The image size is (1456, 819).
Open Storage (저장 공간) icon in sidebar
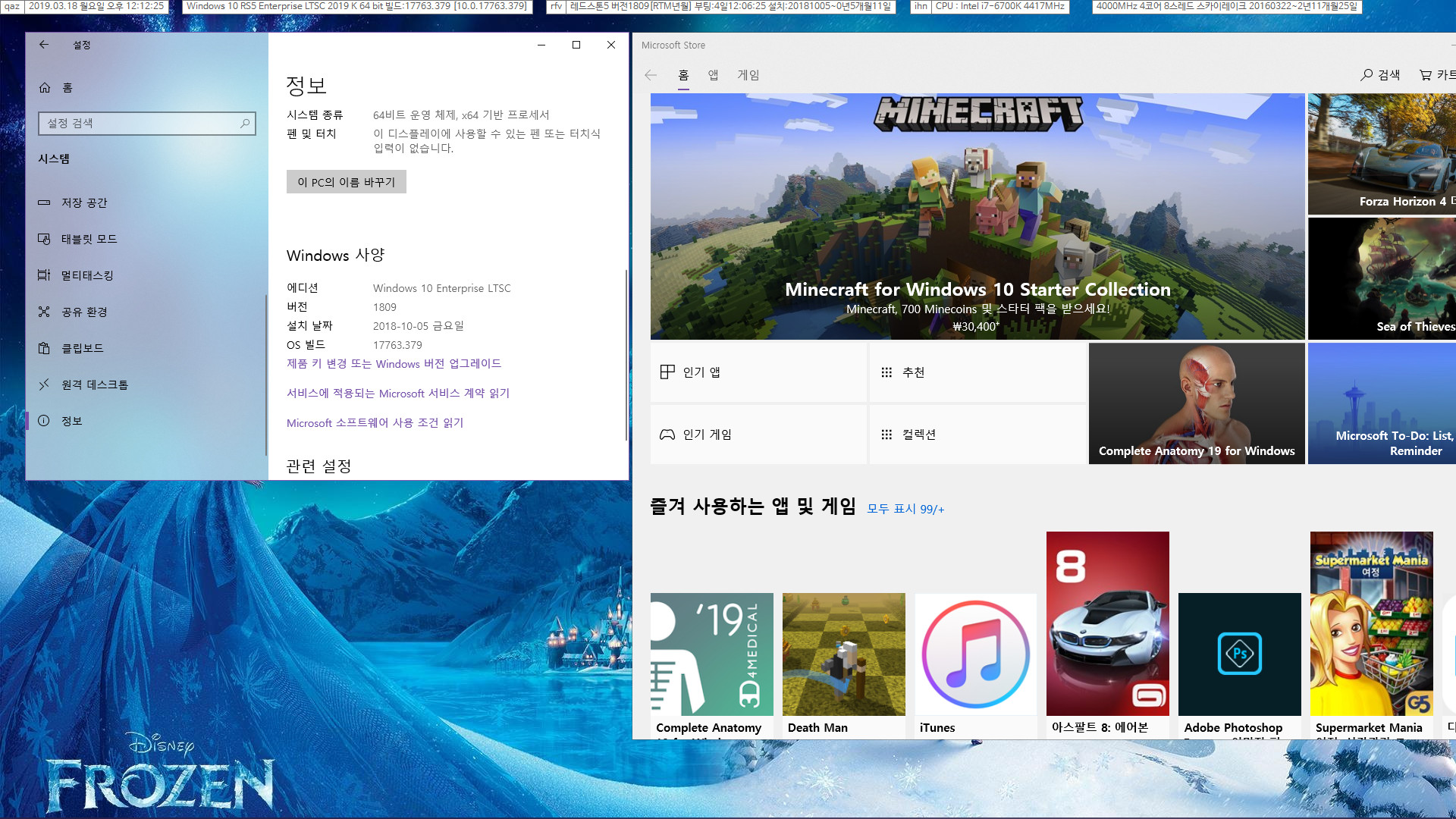[x=44, y=202]
